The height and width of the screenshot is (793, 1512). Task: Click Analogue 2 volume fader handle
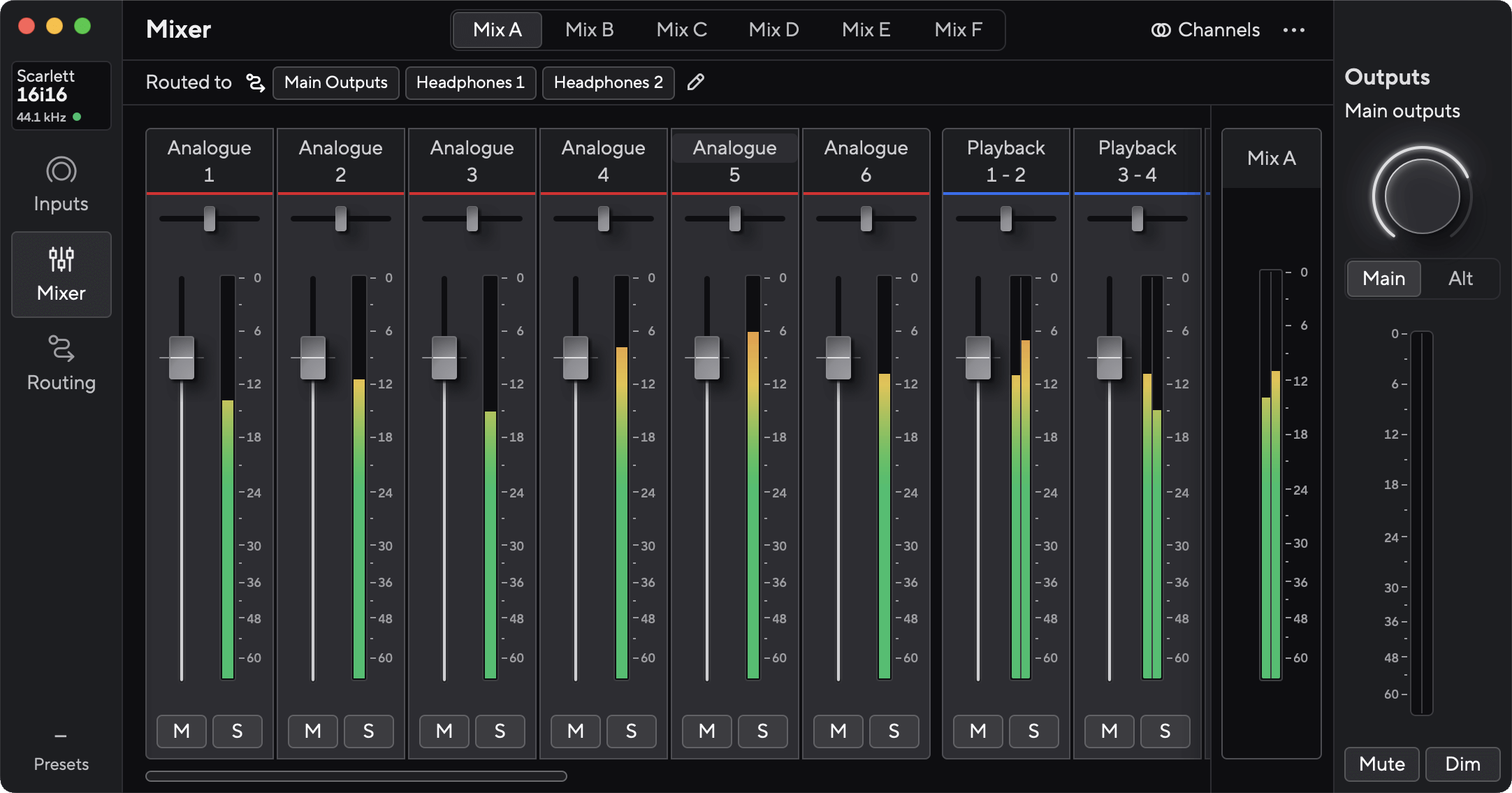pos(313,358)
